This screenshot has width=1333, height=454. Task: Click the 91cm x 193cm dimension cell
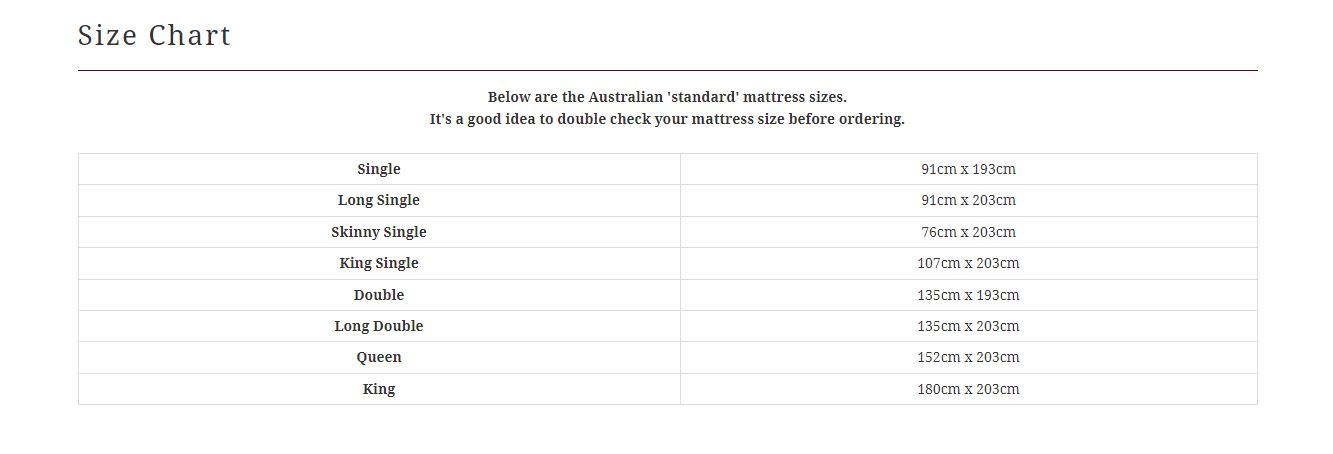pyautogui.click(x=968, y=169)
